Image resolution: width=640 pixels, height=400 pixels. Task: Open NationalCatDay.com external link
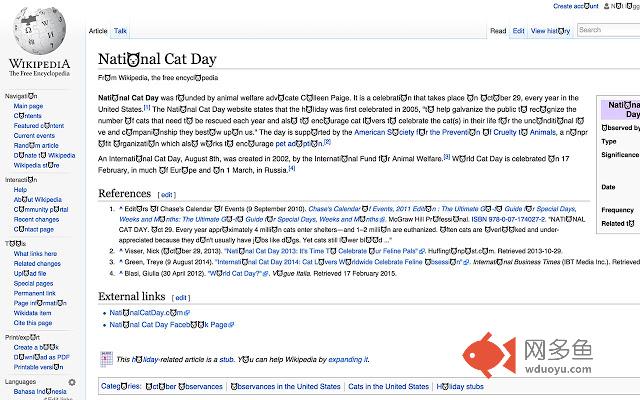149,313
